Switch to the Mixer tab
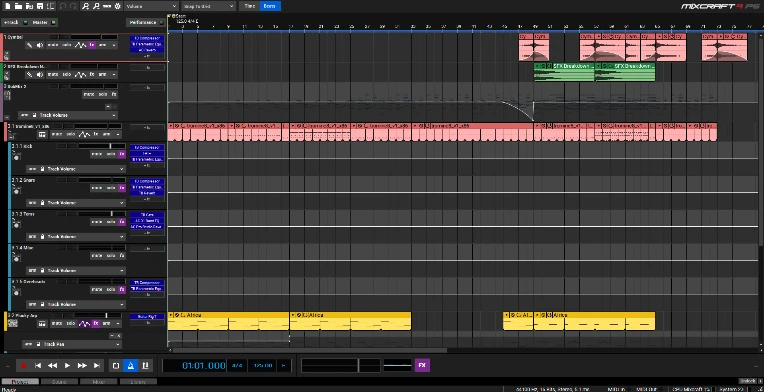764x392 pixels. coord(98,382)
